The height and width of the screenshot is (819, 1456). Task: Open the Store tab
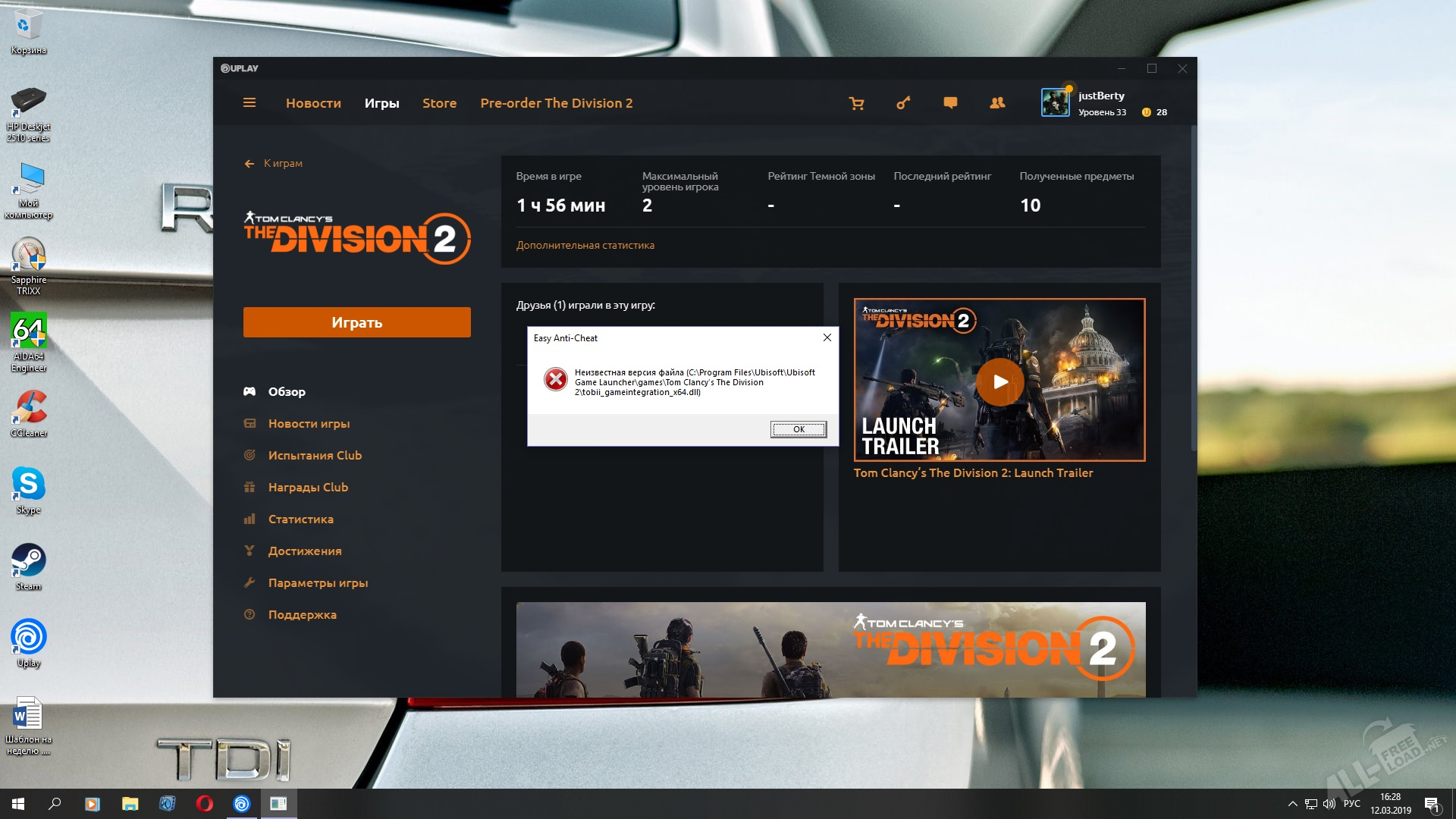pos(439,103)
